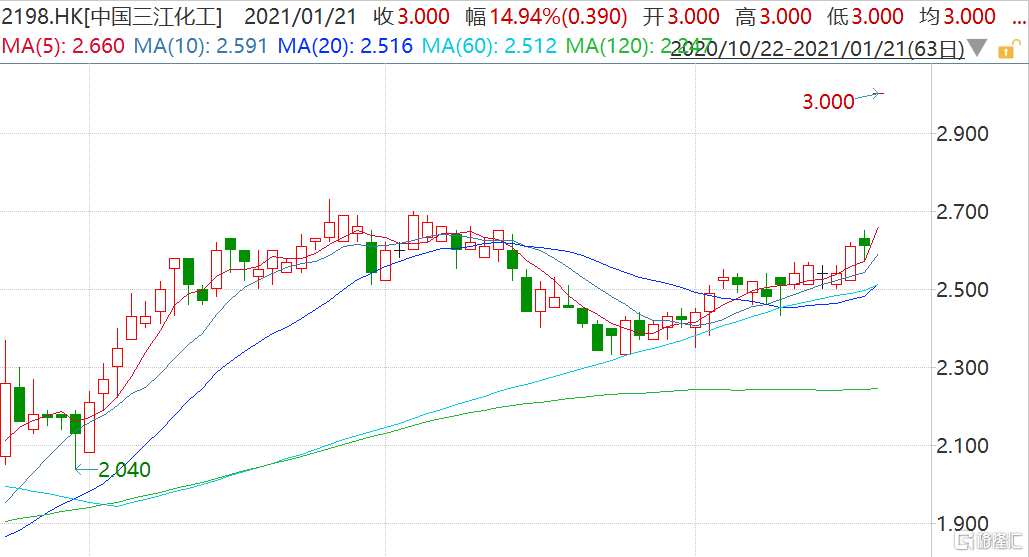Select the last green candlestick on chart

(x=865, y=241)
